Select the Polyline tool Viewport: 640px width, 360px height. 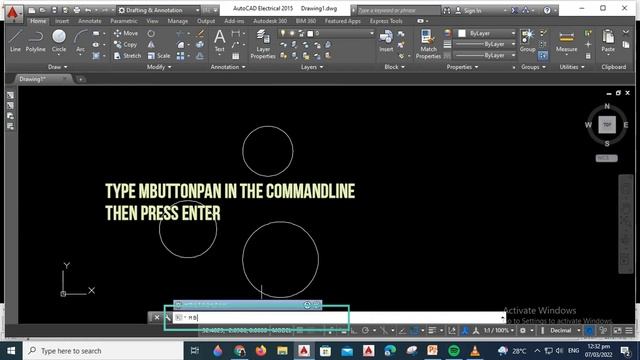click(36, 41)
